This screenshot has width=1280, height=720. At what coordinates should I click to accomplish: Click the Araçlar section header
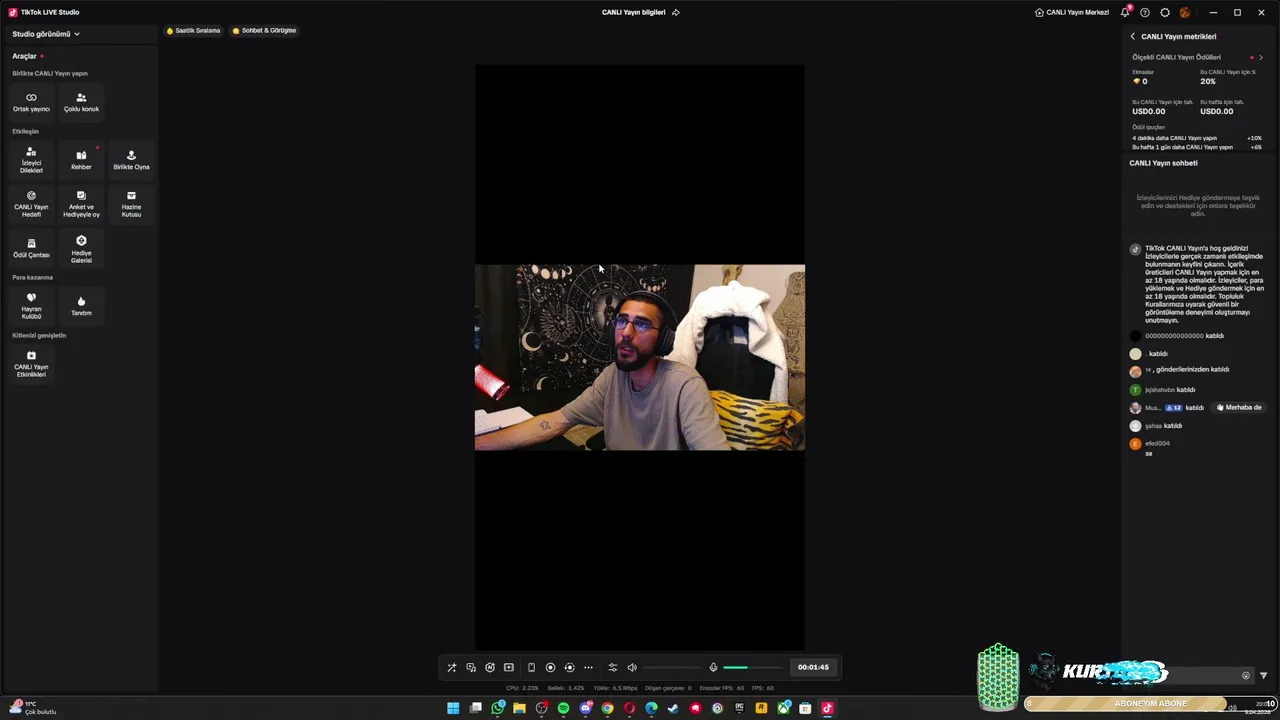[x=24, y=56]
